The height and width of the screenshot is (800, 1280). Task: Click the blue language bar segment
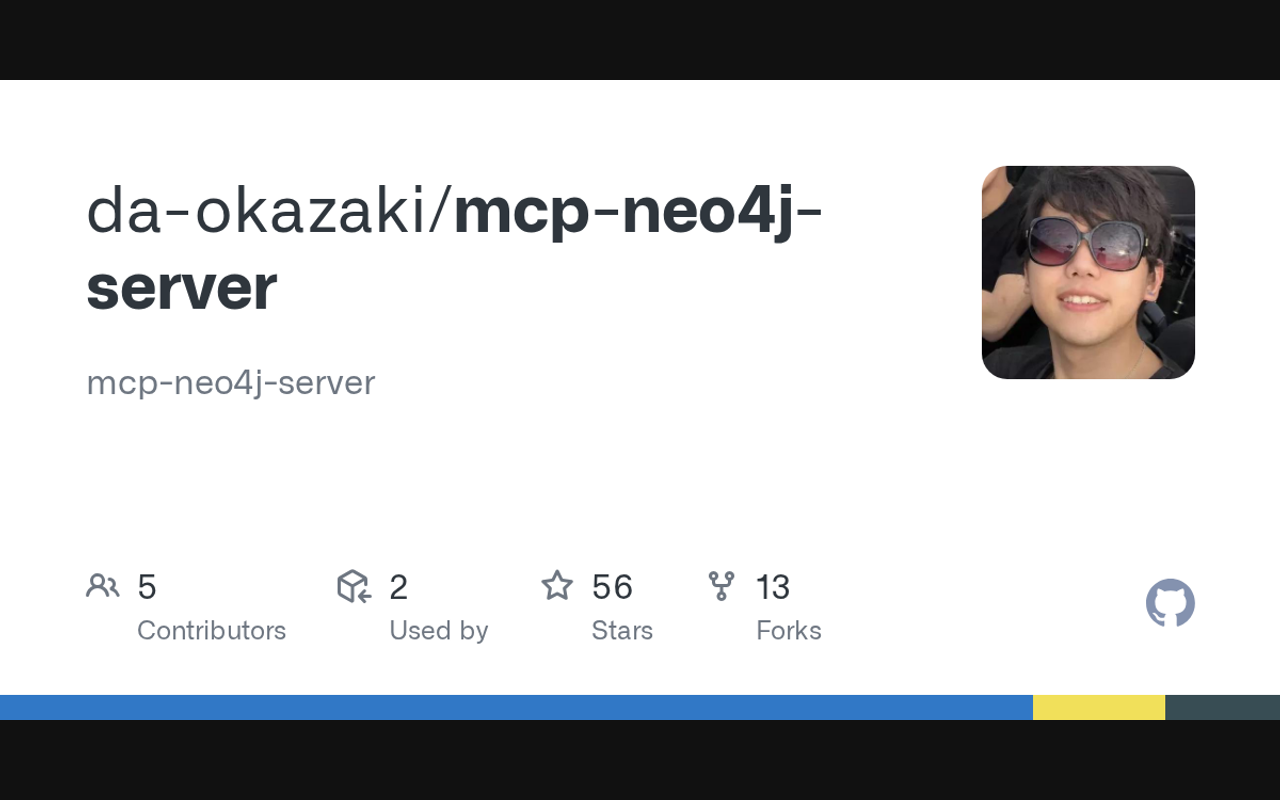pos(516,707)
